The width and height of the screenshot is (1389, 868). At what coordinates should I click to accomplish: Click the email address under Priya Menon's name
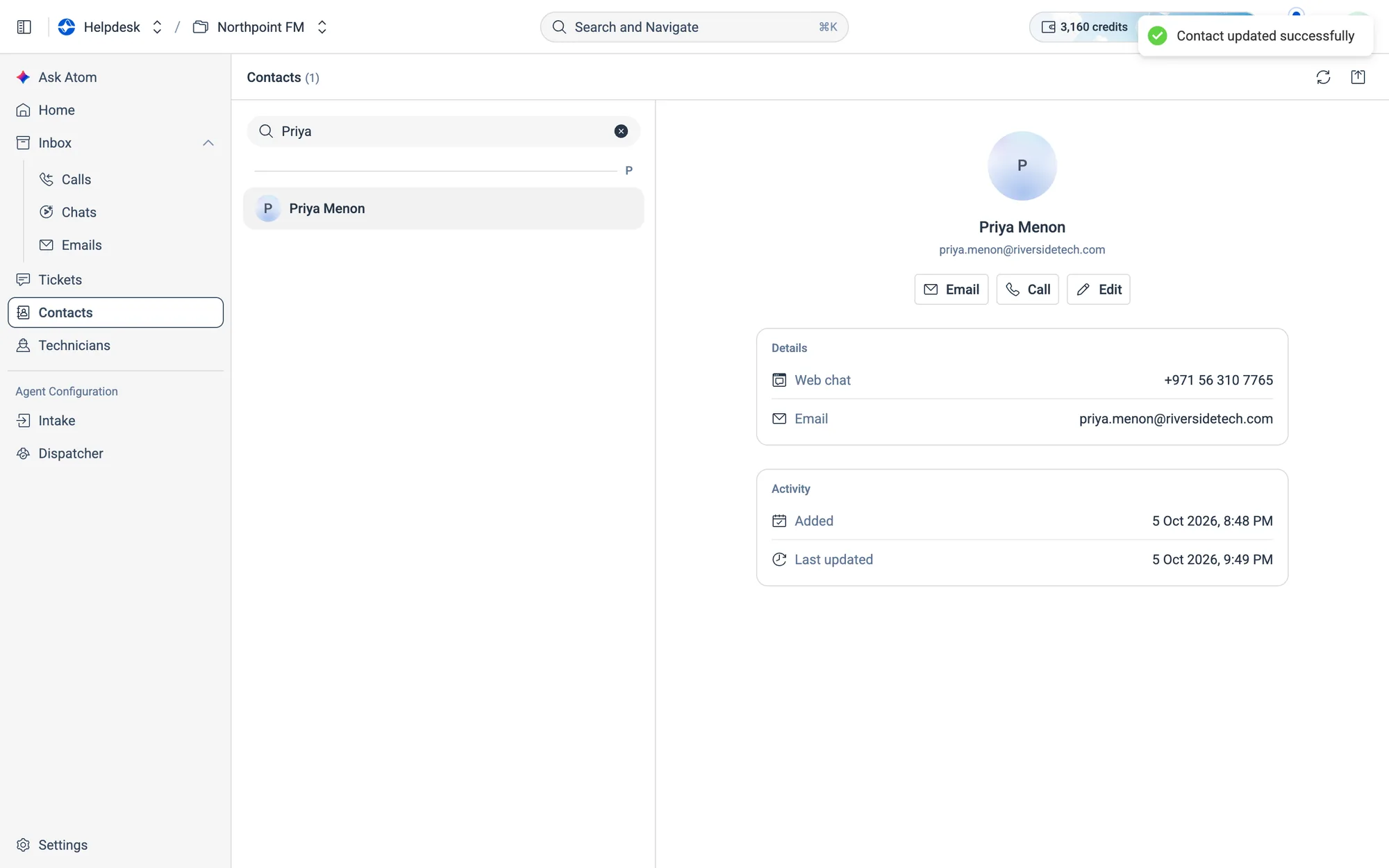(x=1022, y=250)
